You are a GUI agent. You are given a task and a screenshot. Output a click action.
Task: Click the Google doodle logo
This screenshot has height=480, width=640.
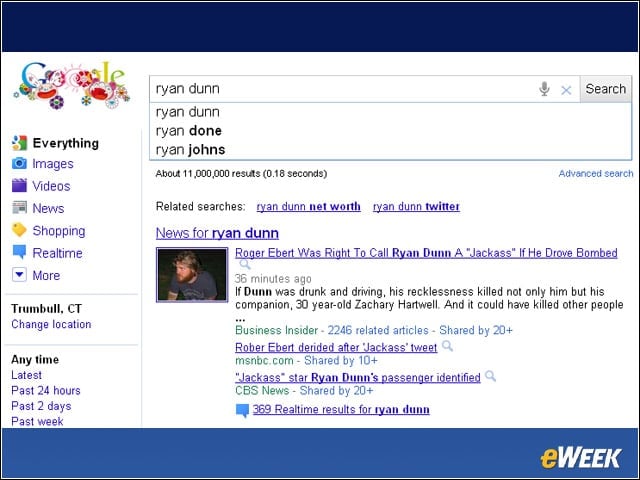tap(72, 86)
